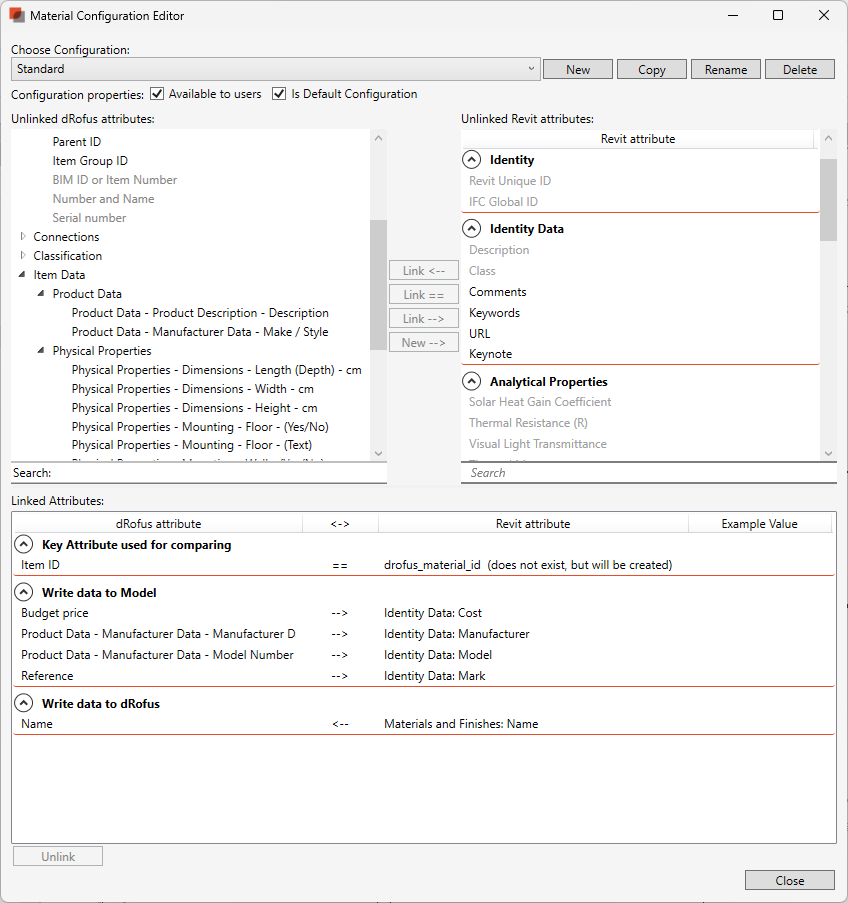Collapse the Write data to dRofus section

pos(24,704)
